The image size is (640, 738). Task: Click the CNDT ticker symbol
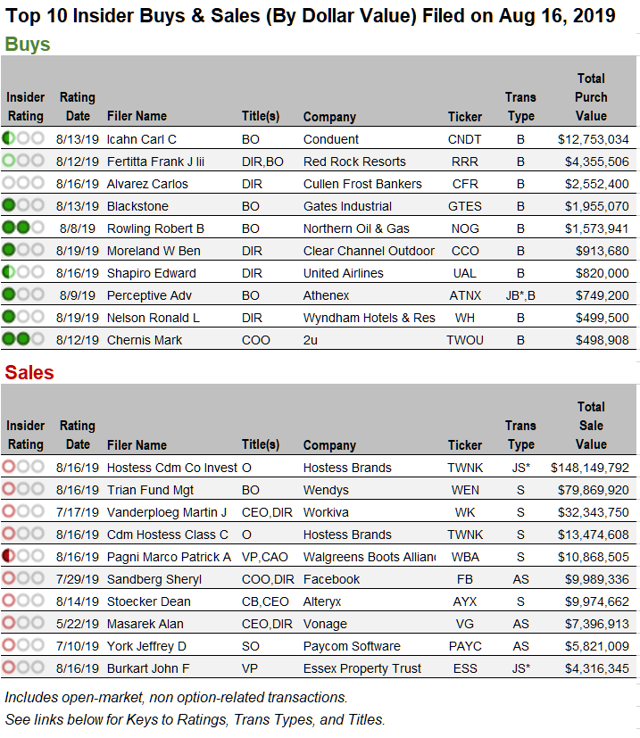(465, 139)
